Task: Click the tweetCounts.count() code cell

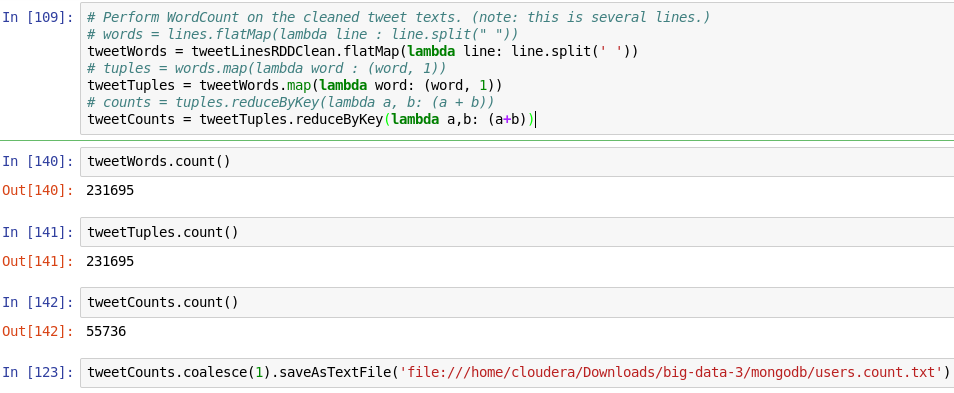Action: point(517,302)
